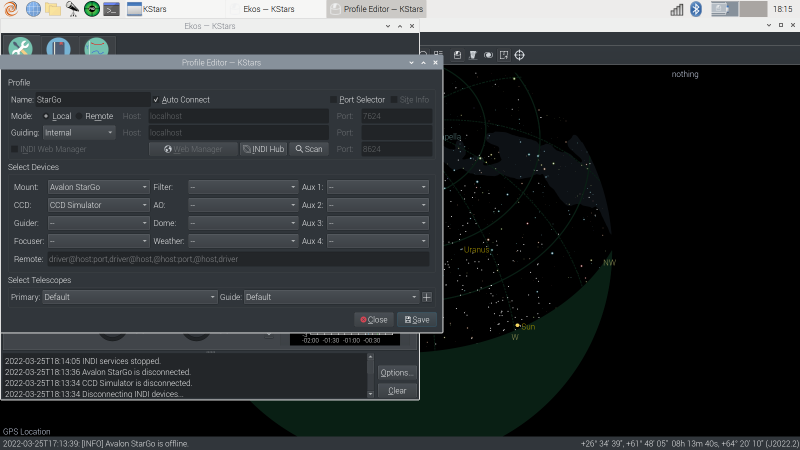
Task: Expand the Filter device dropdown
Action: [x=243, y=187]
